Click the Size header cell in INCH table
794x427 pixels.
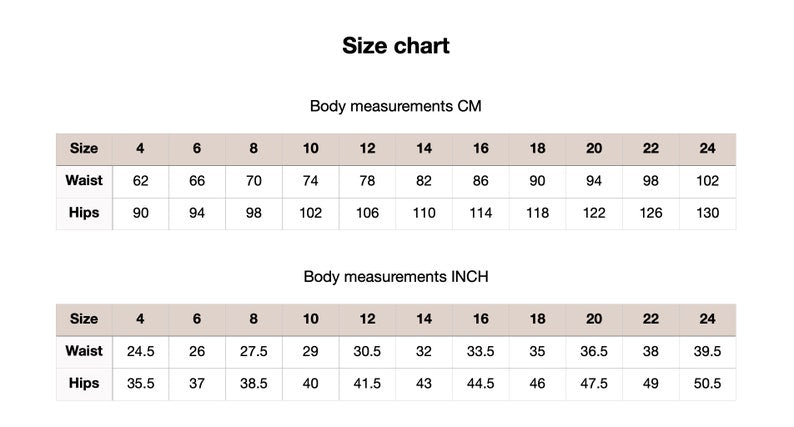[x=84, y=318]
